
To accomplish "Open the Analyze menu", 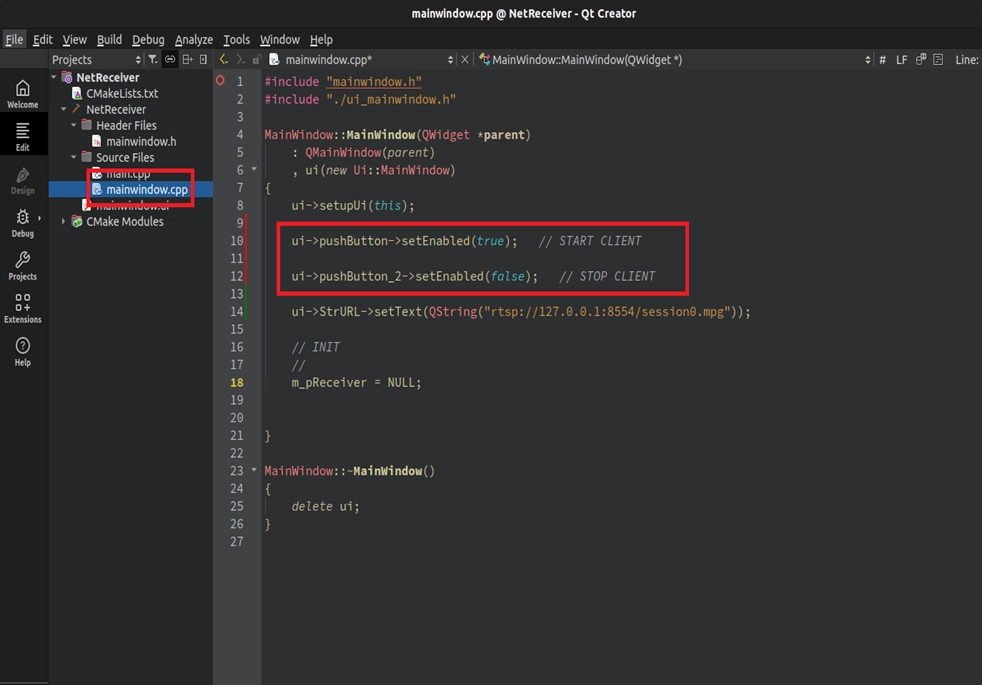I will point(194,39).
